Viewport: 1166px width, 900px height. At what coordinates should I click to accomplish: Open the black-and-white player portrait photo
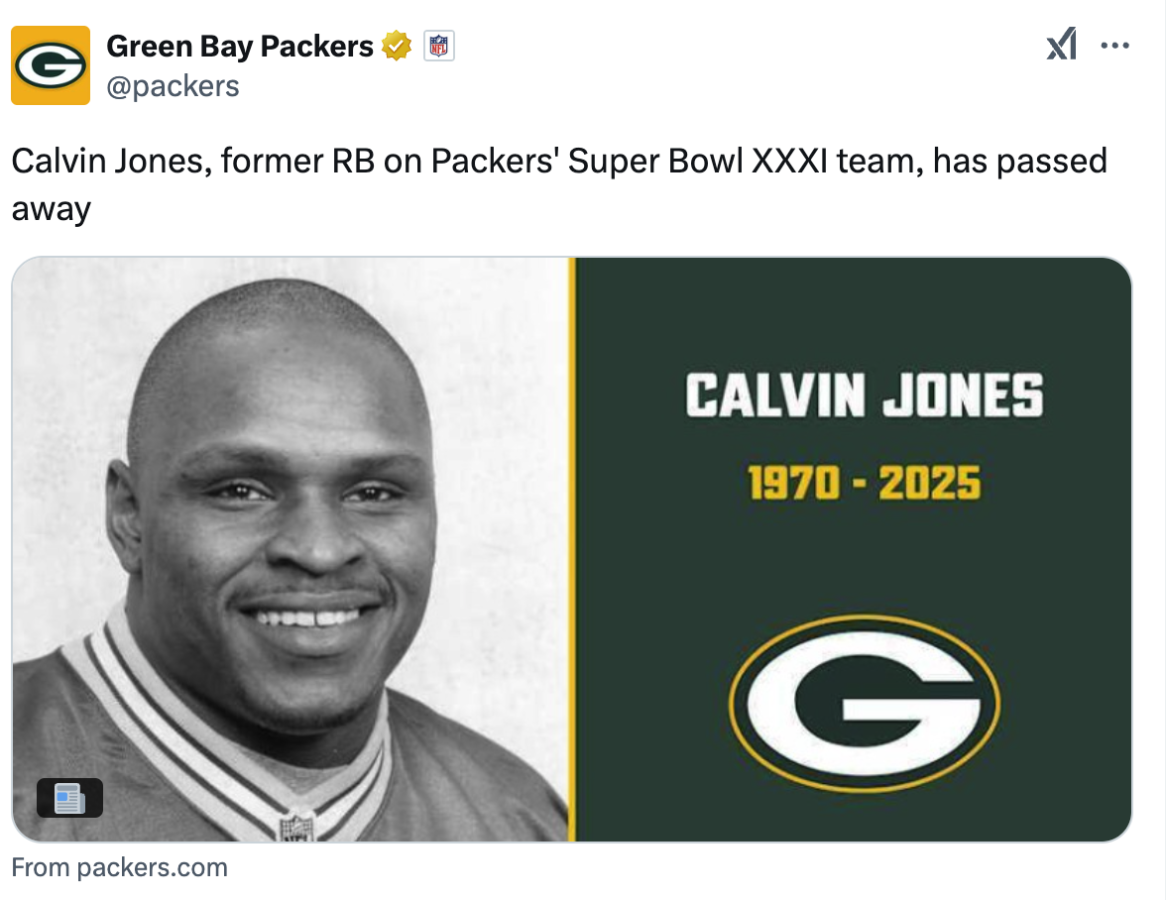[290, 548]
